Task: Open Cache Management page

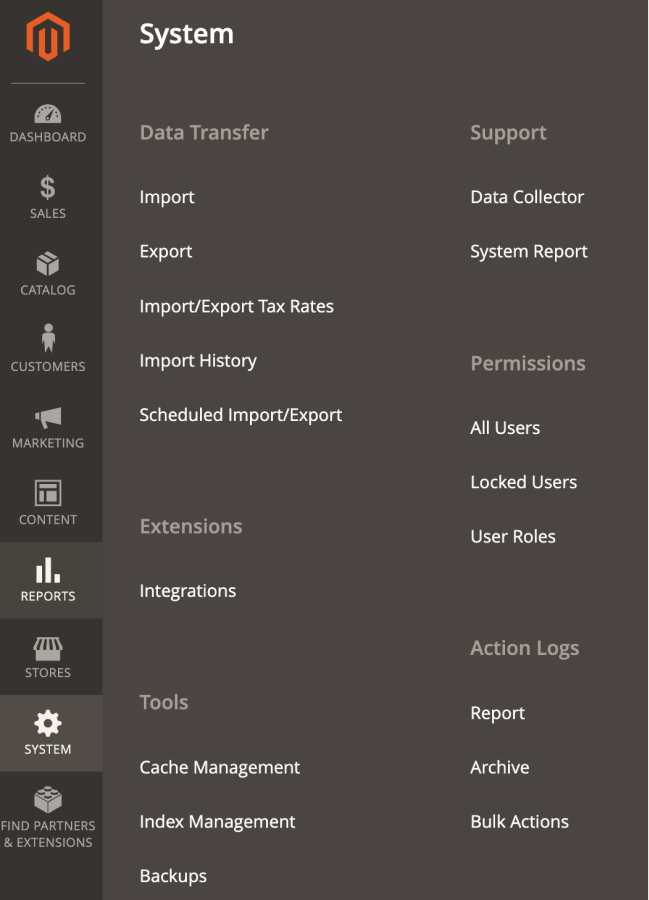Action: [x=219, y=767]
